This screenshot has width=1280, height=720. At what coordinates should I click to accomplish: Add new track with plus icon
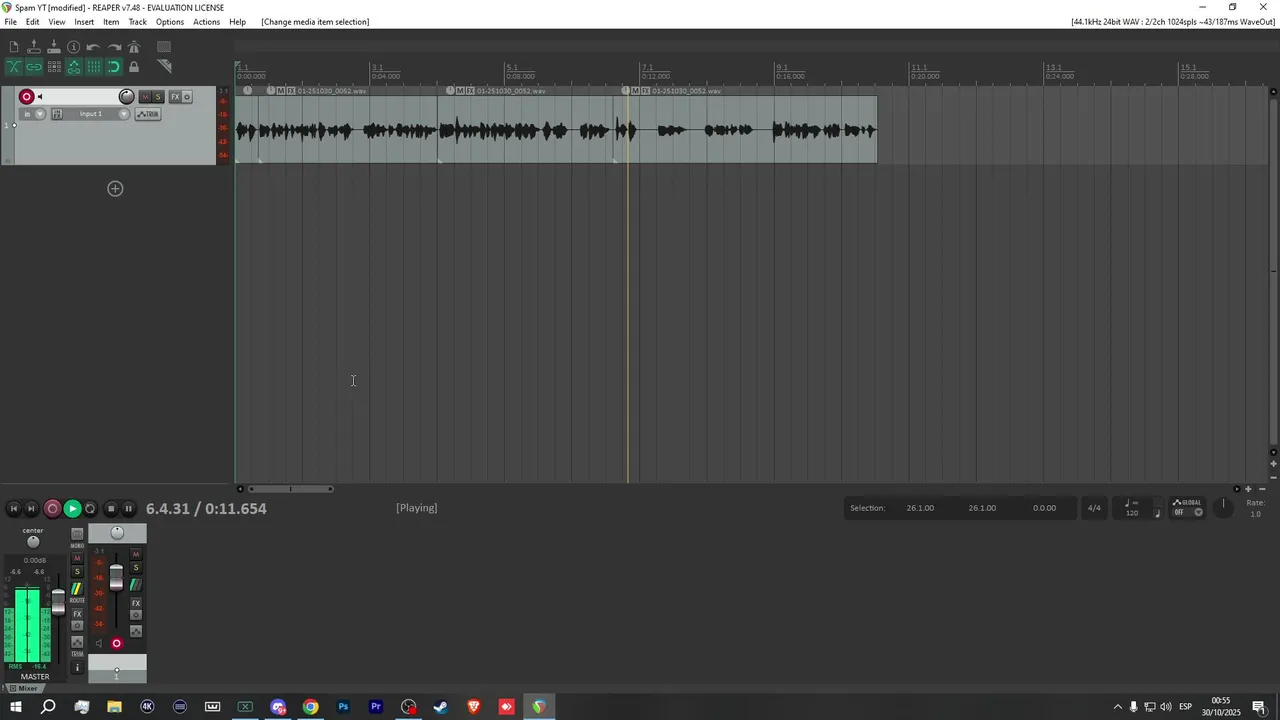tap(115, 189)
